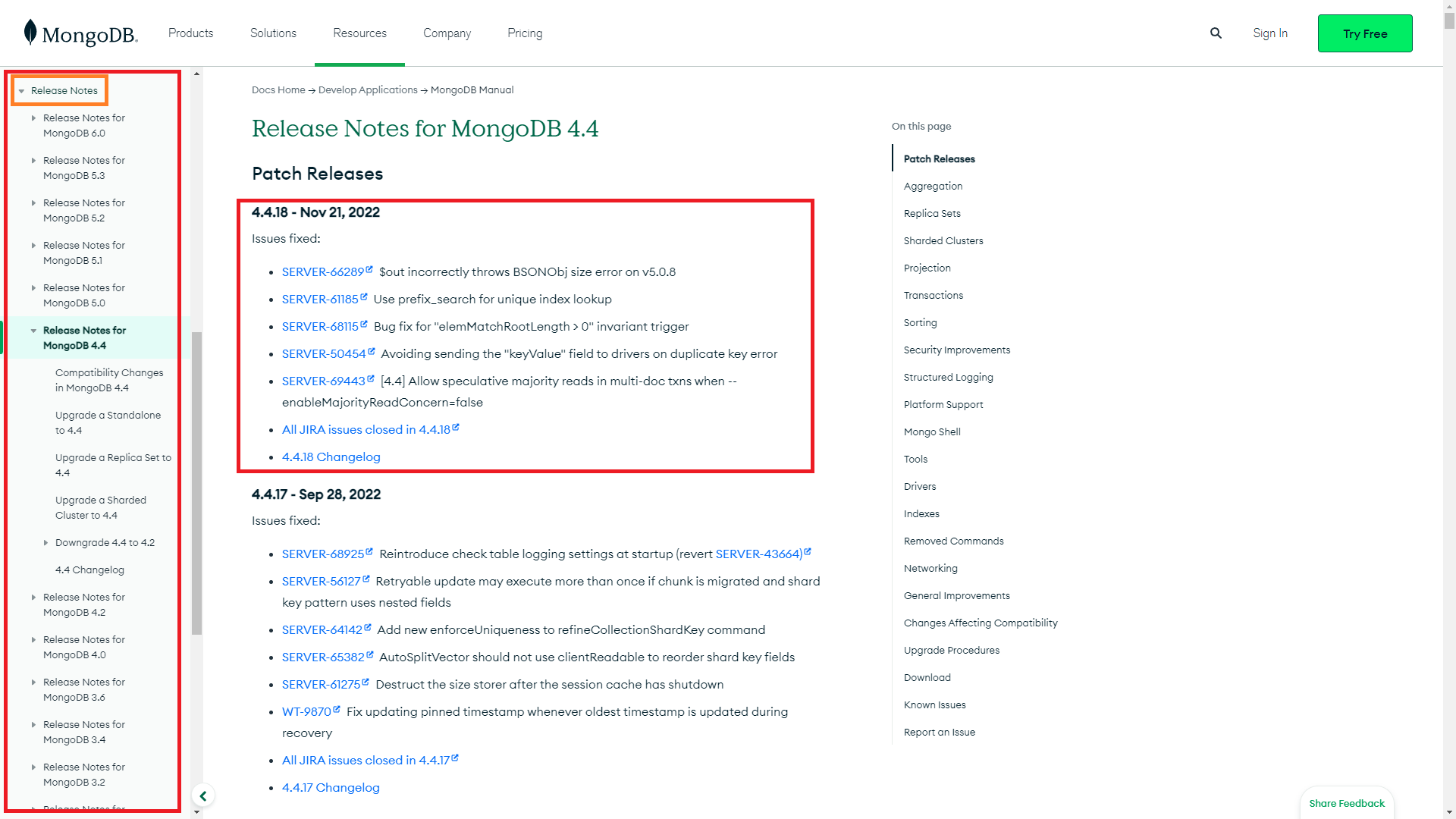
Task: Click Share Feedback button
Action: coord(1346,803)
